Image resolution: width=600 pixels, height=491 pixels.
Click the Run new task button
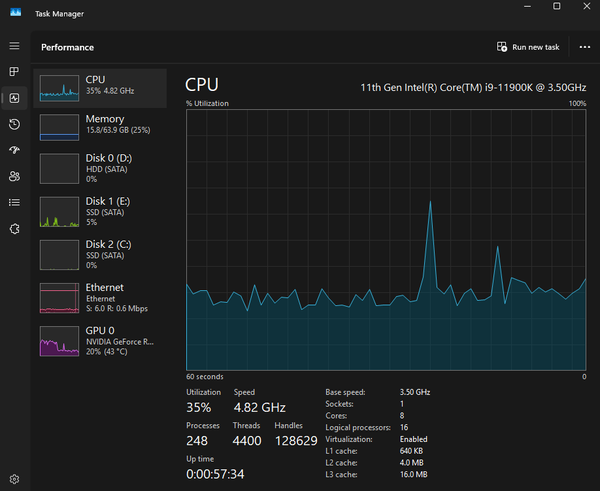[x=529, y=47]
